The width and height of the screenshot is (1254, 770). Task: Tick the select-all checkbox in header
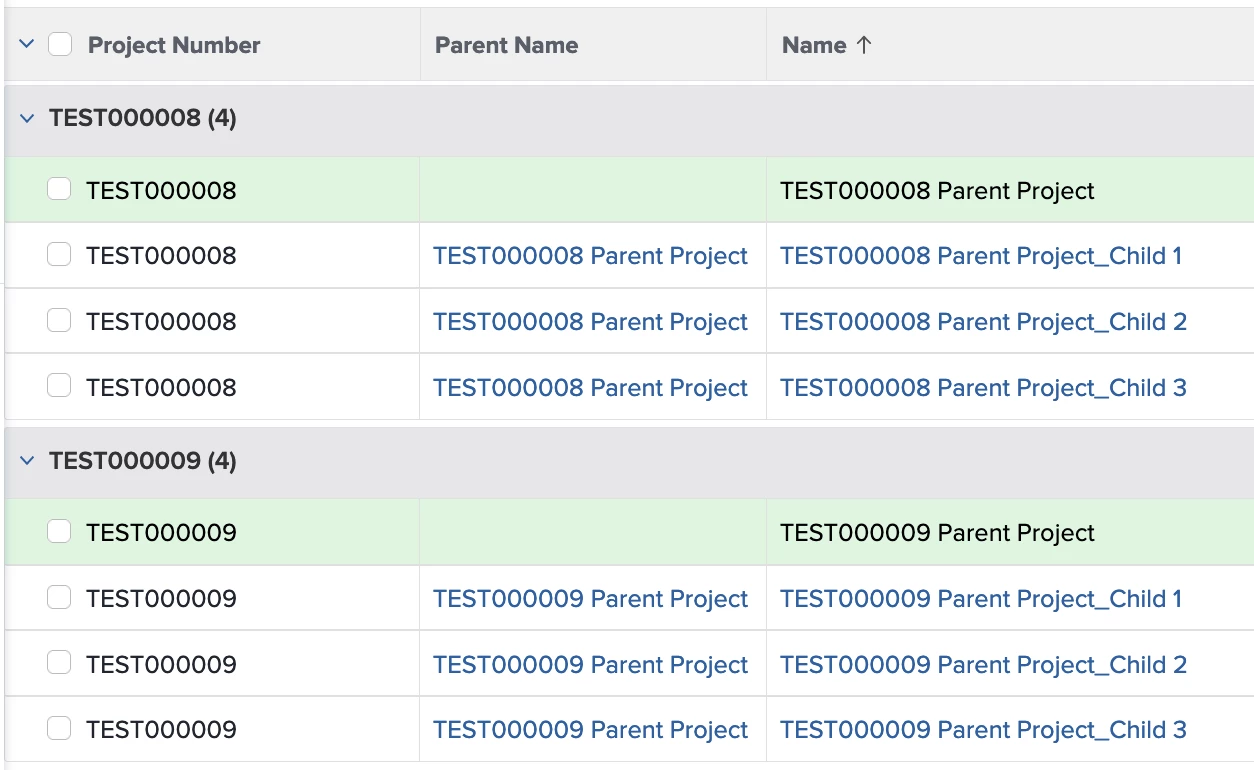(x=60, y=44)
